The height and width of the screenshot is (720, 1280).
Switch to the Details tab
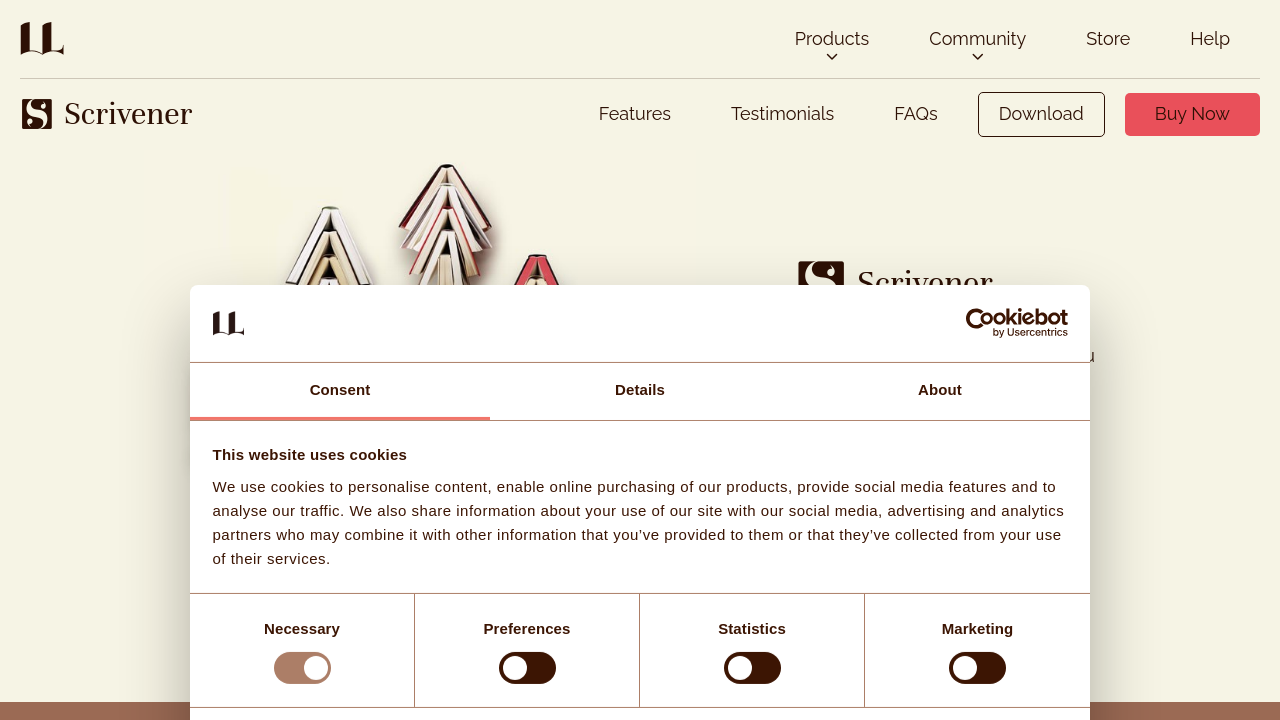640,391
